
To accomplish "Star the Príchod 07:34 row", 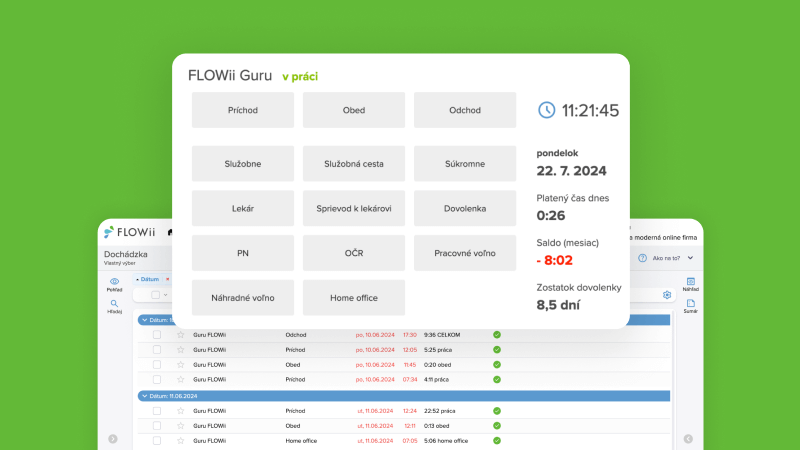I will (181, 380).
